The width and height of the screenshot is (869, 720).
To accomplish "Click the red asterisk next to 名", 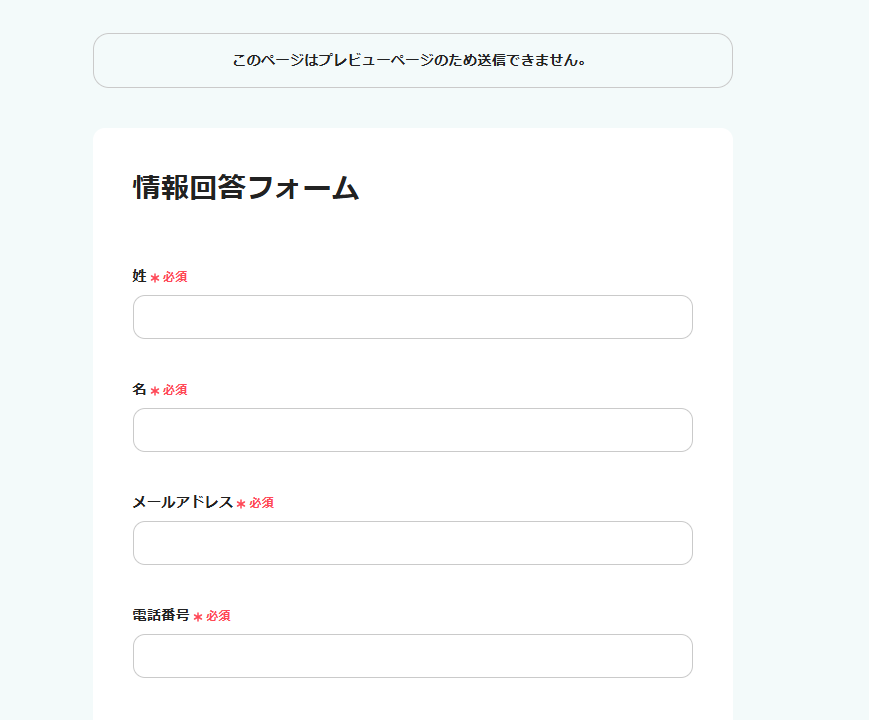I will pyautogui.click(x=155, y=391).
